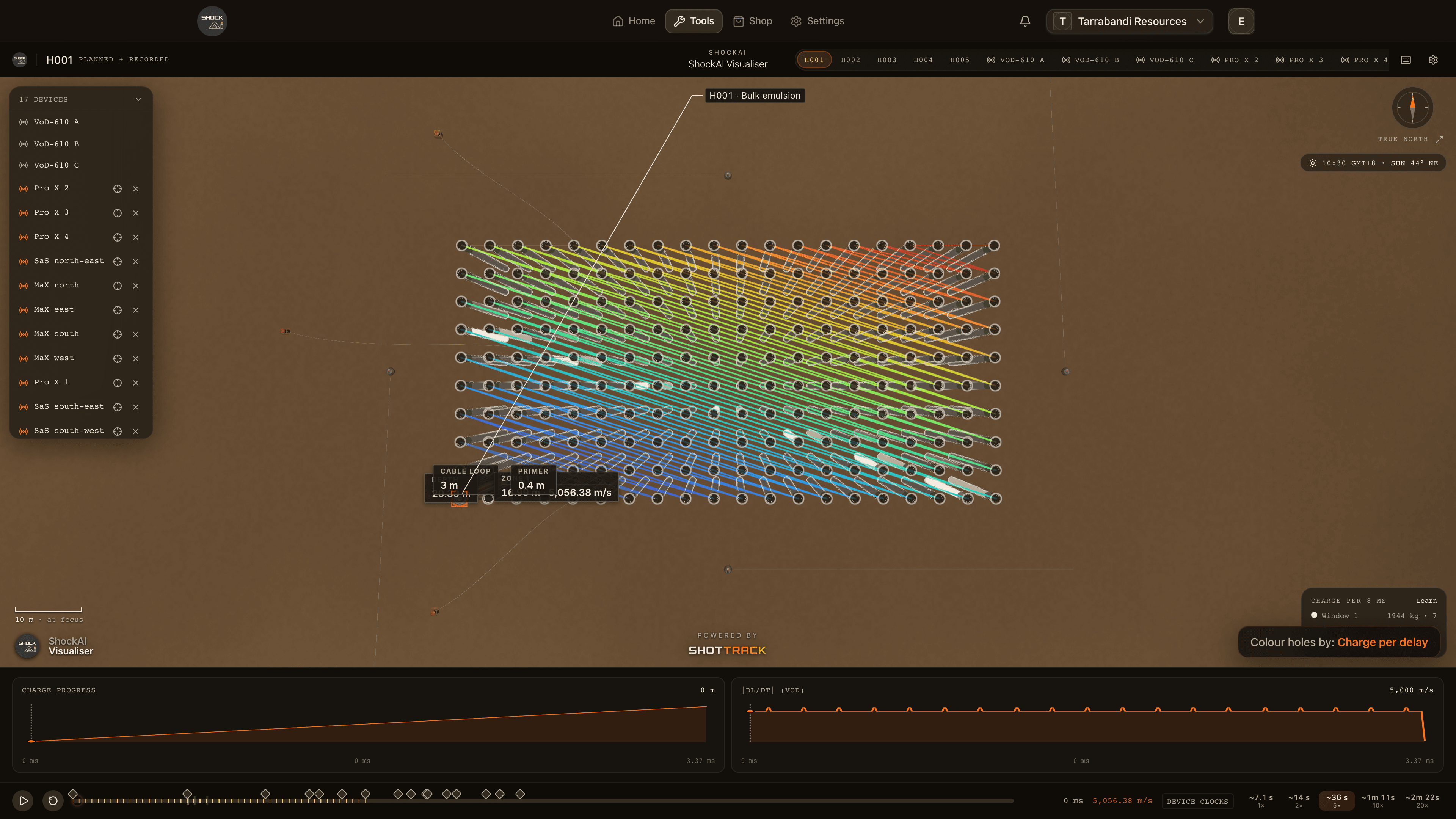
Task: Locate Pro X 2 with target icon
Action: [x=118, y=189]
